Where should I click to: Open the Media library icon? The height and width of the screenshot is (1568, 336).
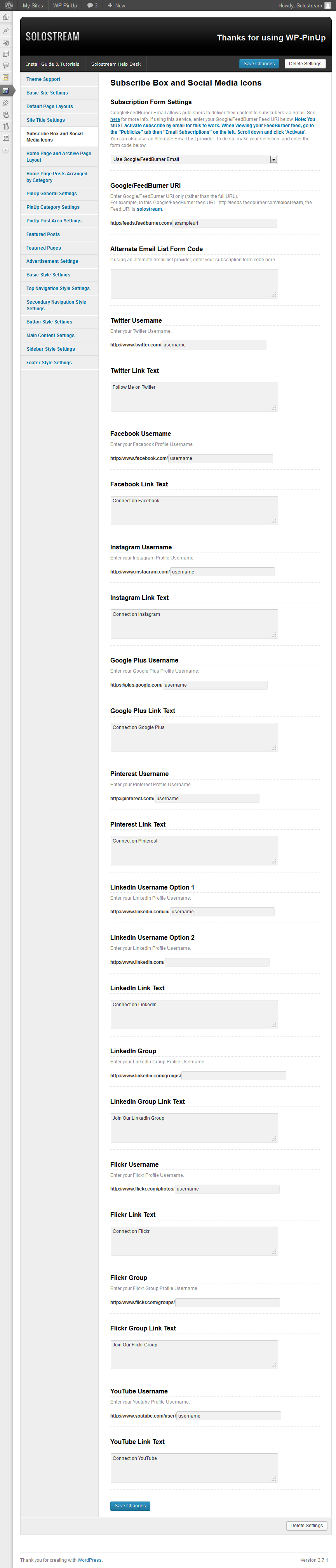pyautogui.click(x=6, y=43)
